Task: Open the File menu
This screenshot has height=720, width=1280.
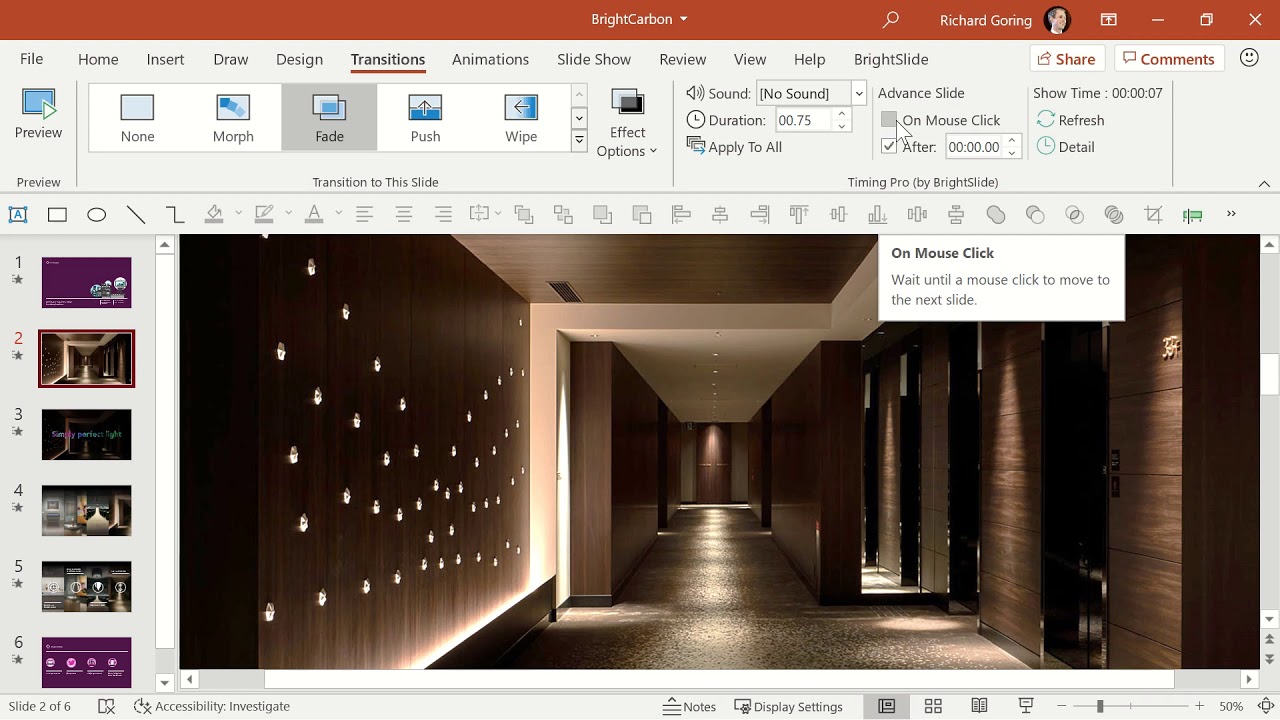Action: [32, 59]
